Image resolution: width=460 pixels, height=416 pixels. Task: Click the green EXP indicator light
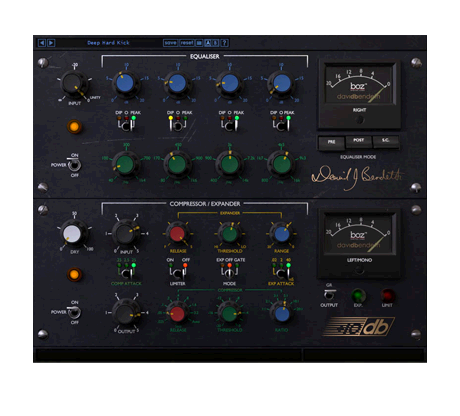click(358, 295)
